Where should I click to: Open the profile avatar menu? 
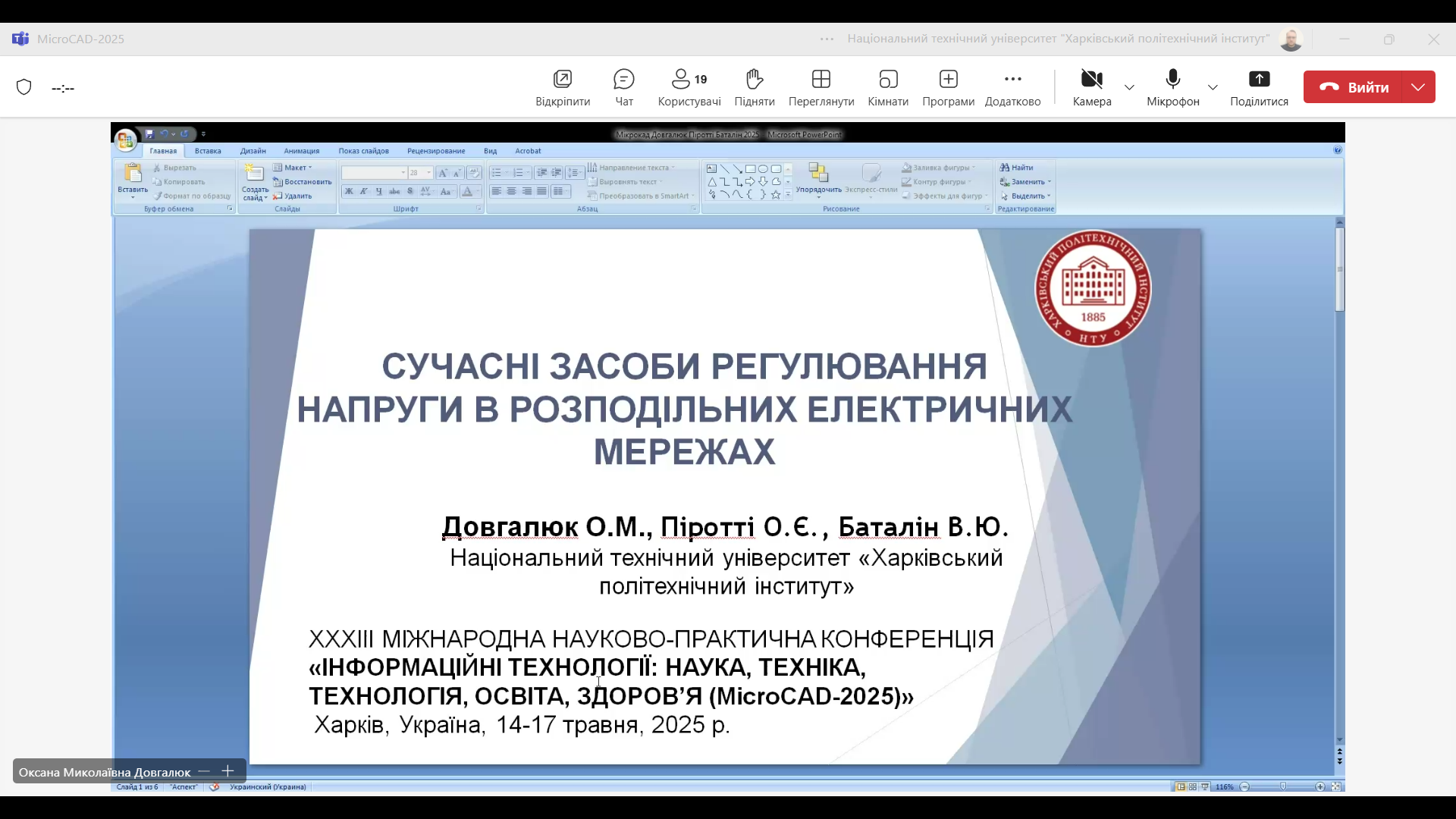tap(1291, 39)
